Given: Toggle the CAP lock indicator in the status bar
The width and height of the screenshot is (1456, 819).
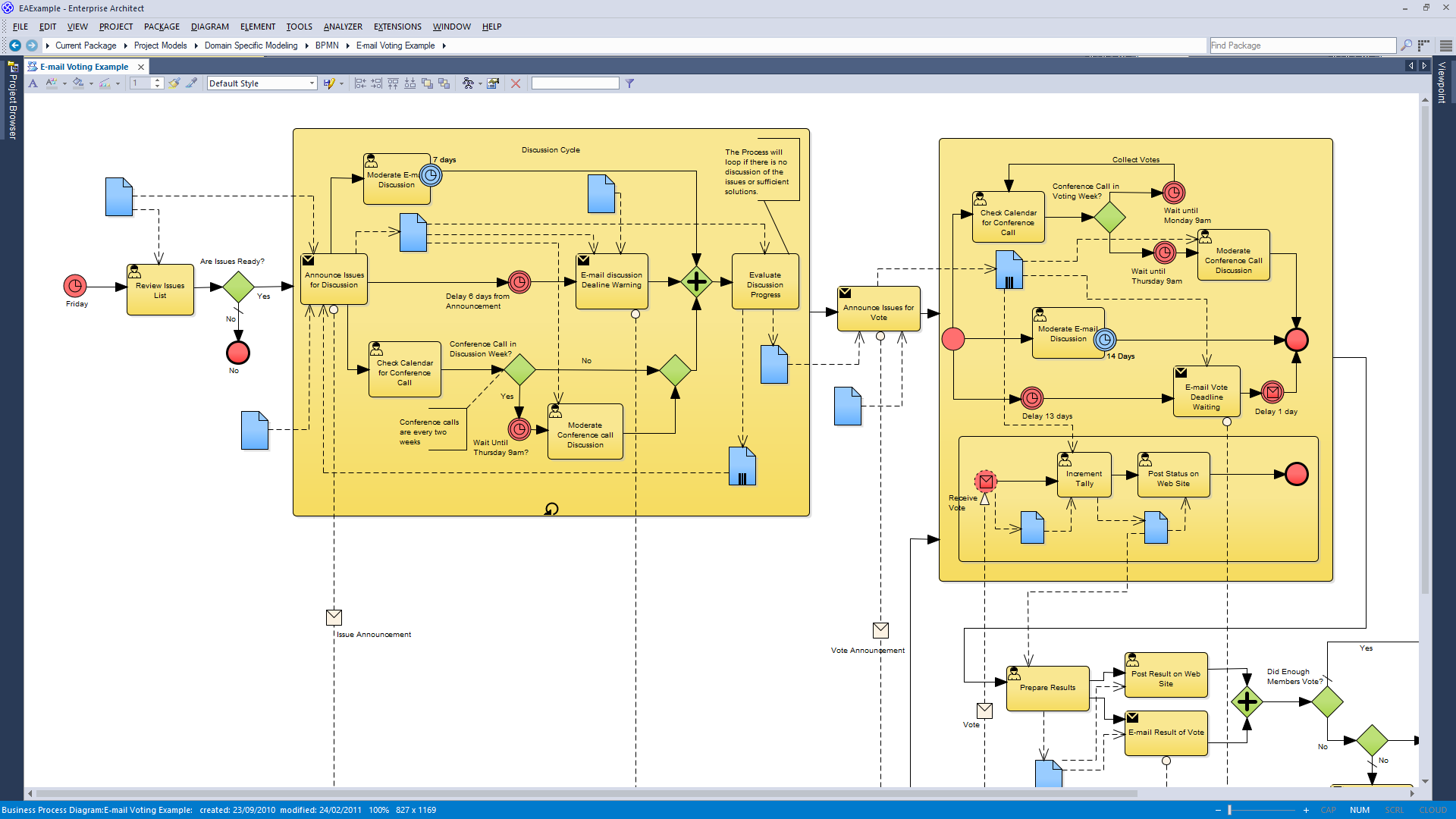Looking at the screenshot, I should pyautogui.click(x=1329, y=810).
